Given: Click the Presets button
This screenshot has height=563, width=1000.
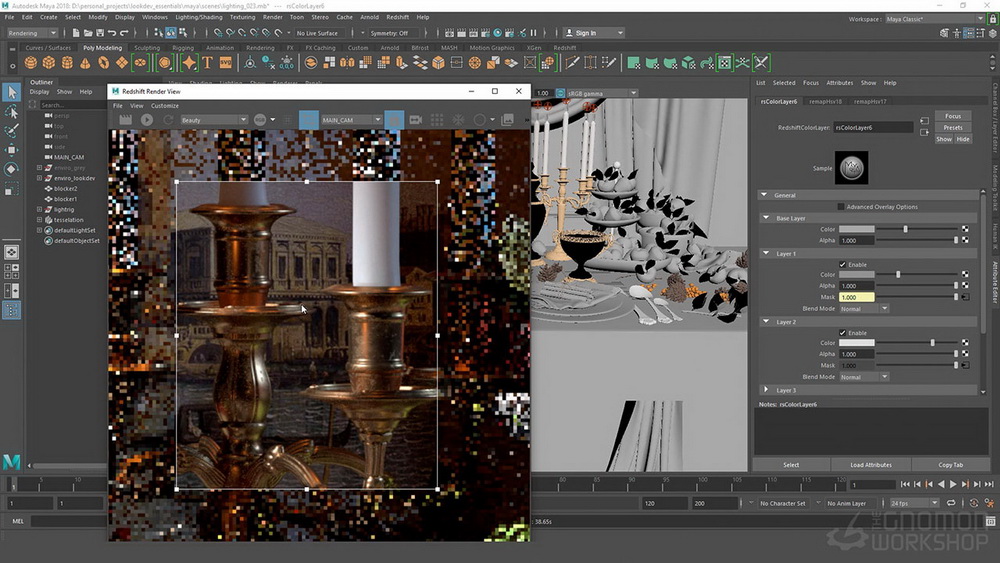Looking at the screenshot, I should coord(953,128).
